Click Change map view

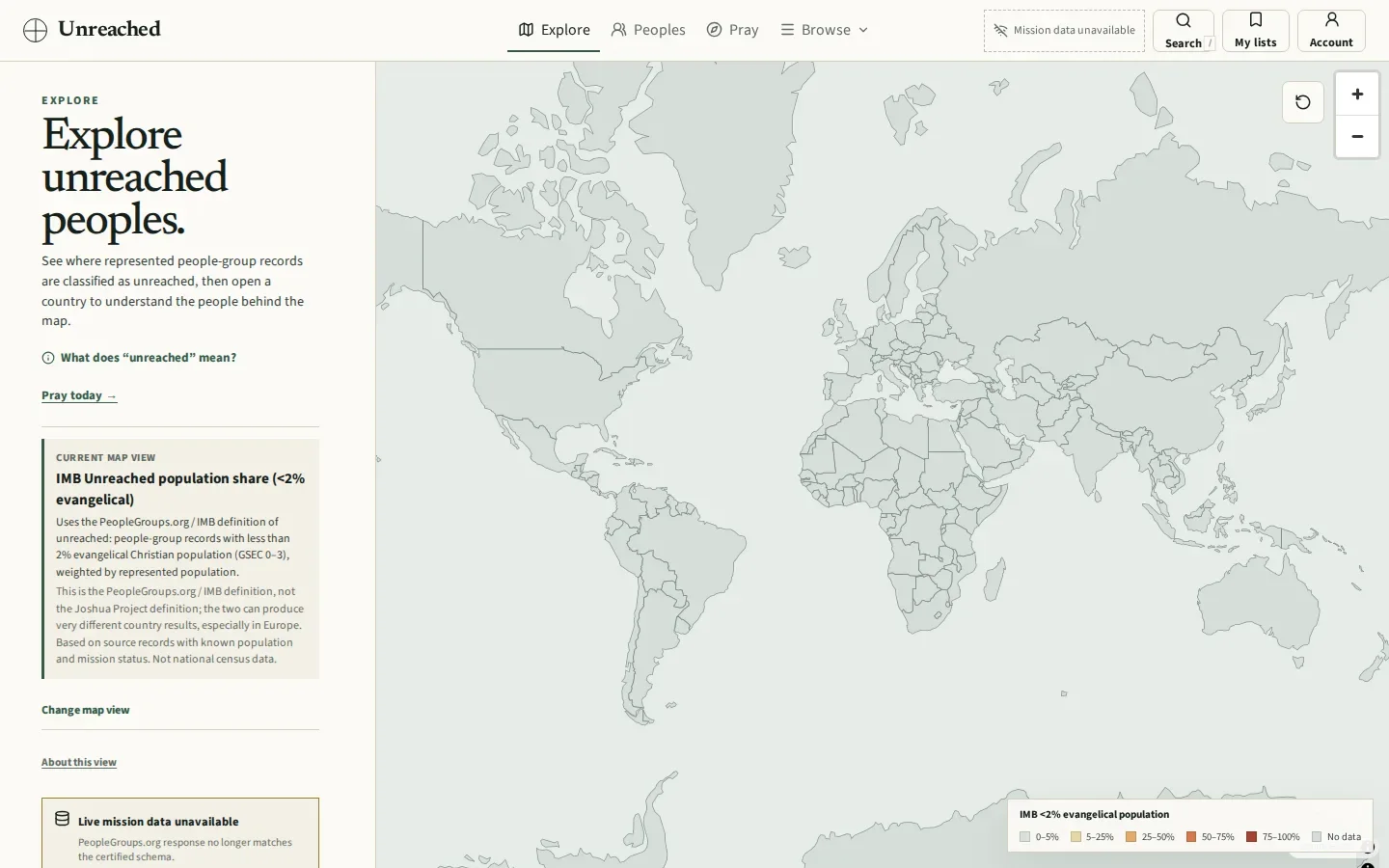[x=85, y=710]
